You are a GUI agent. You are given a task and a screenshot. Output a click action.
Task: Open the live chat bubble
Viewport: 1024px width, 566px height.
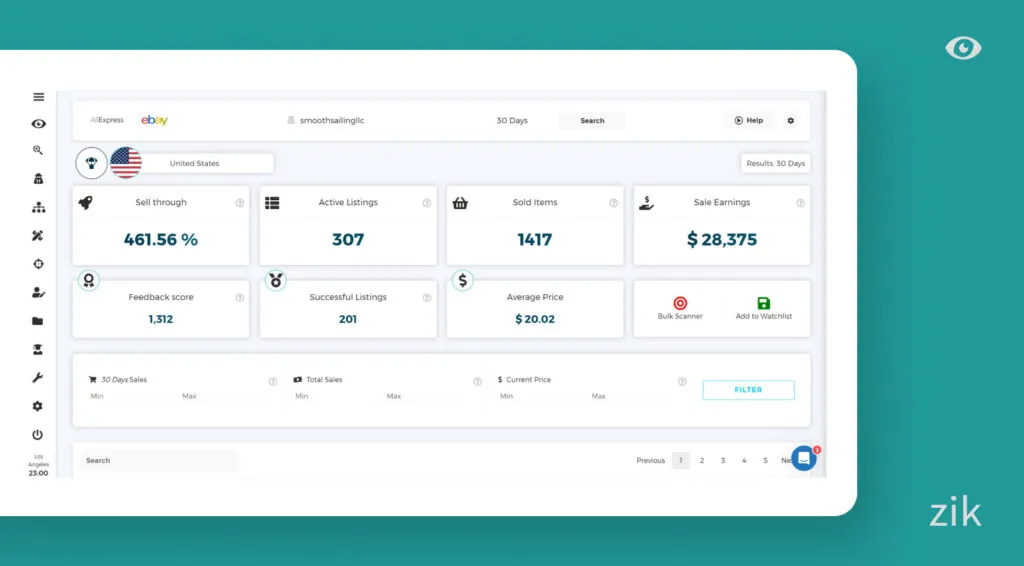coord(804,458)
